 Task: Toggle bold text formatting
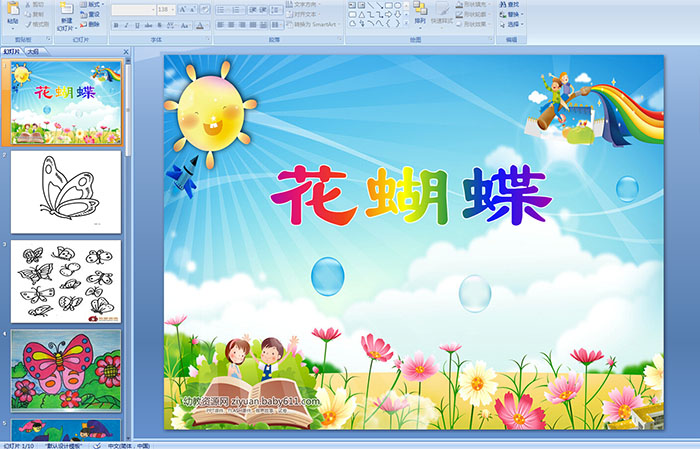pyautogui.click(x=114, y=24)
